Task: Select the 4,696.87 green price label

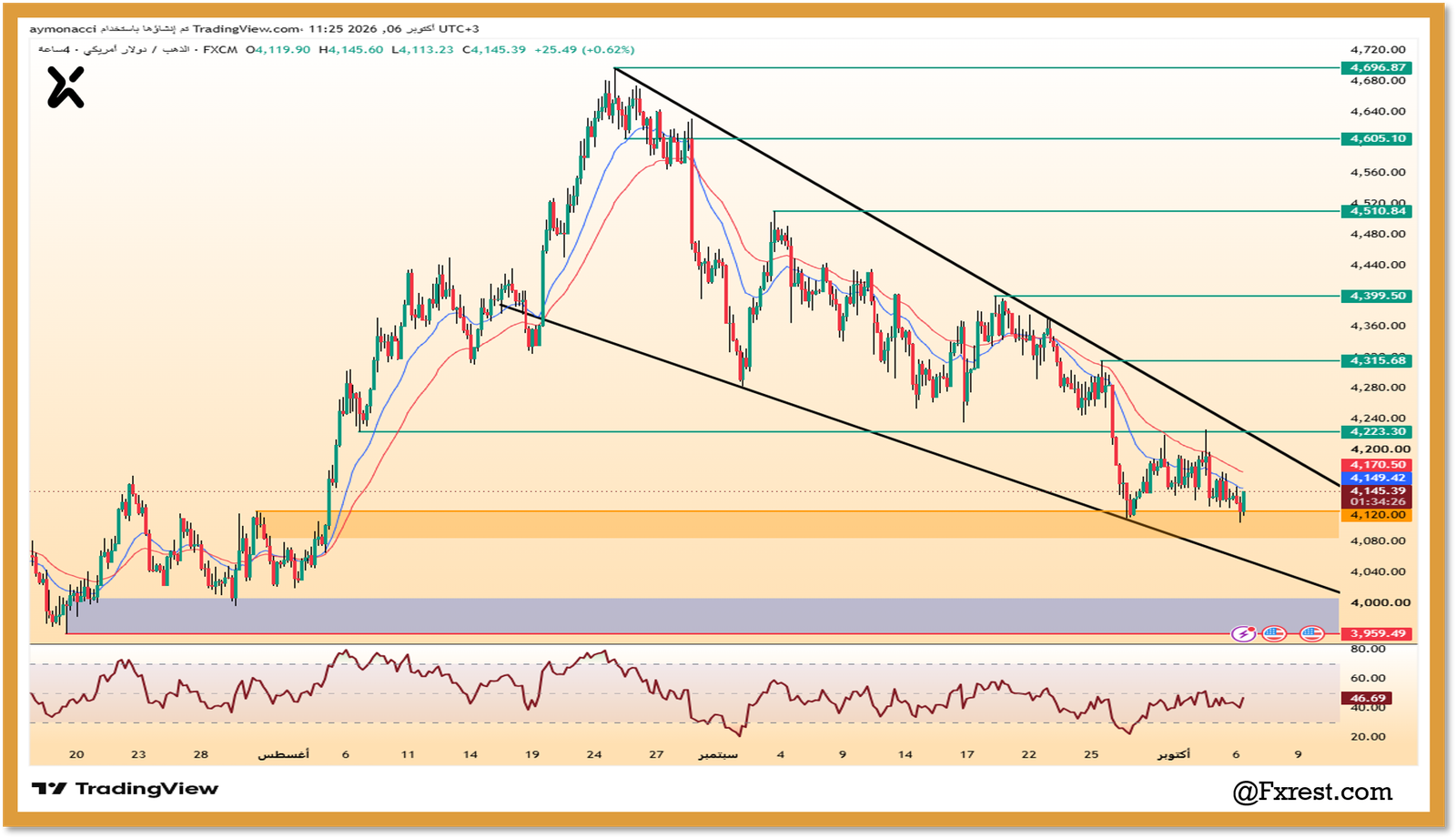Action: pyautogui.click(x=1377, y=67)
